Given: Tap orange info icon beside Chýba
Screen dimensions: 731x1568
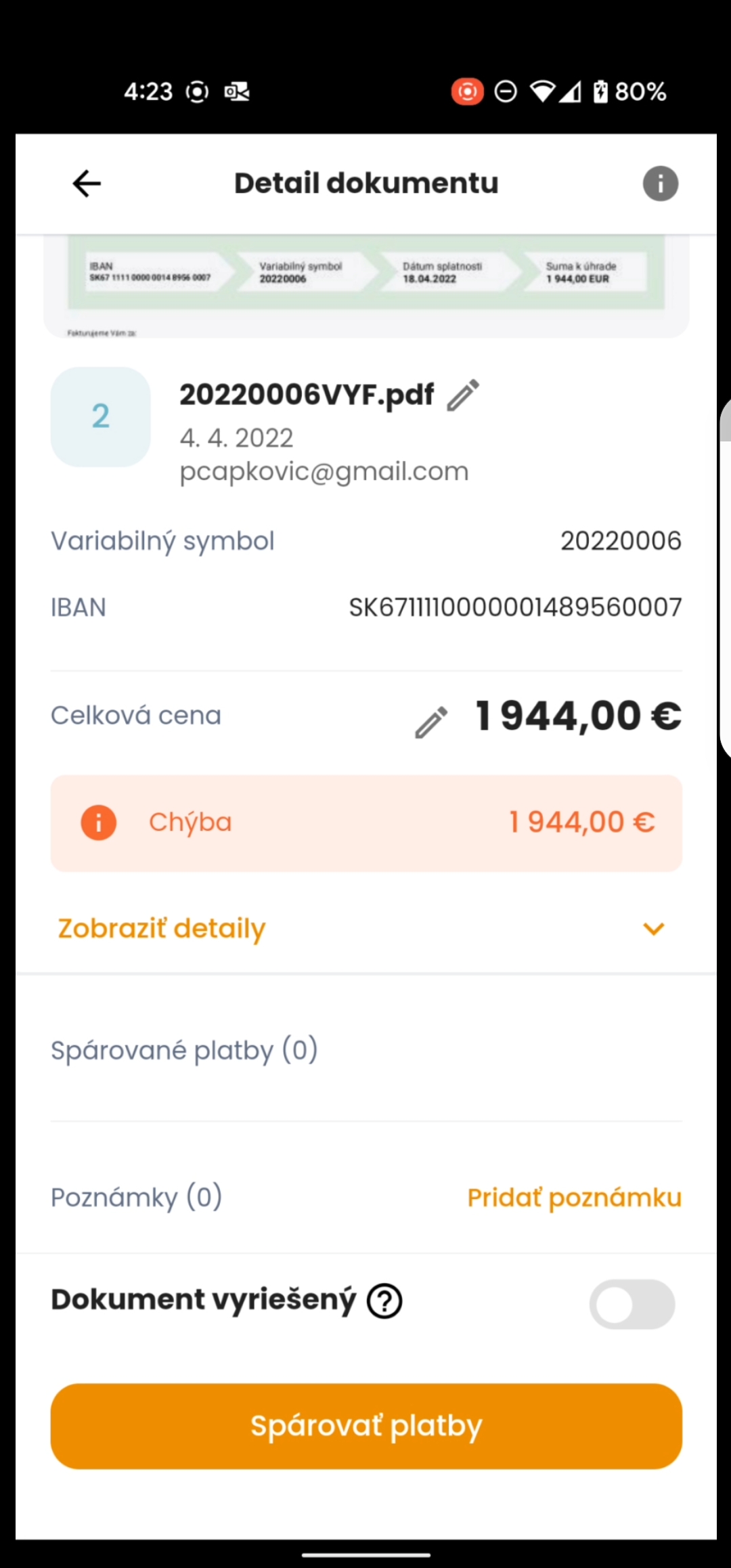Looking at the screenshot, I should click(x=99, y=823).
